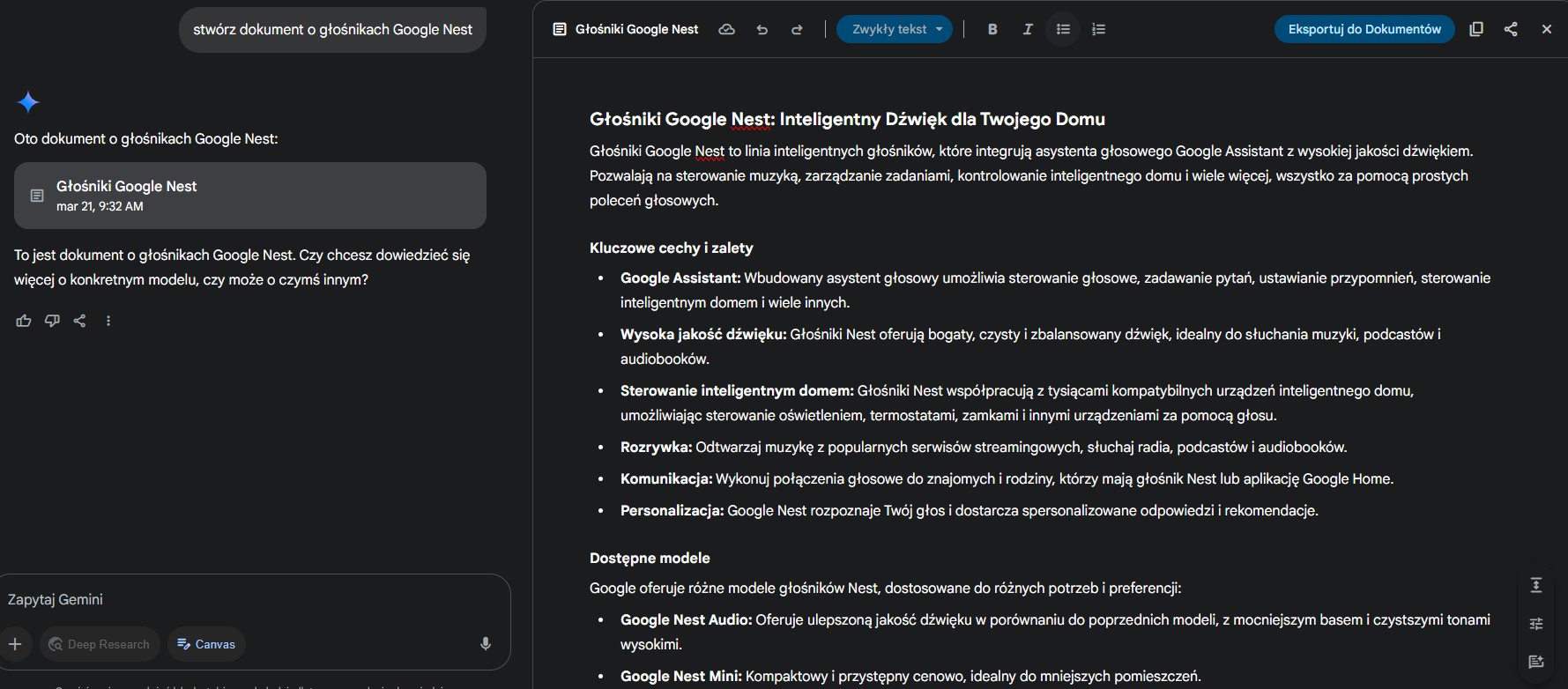The image size is (1568, 689).
Task: Redo the last undone edit
Action: pyautogui.click(x=797, y=29)
